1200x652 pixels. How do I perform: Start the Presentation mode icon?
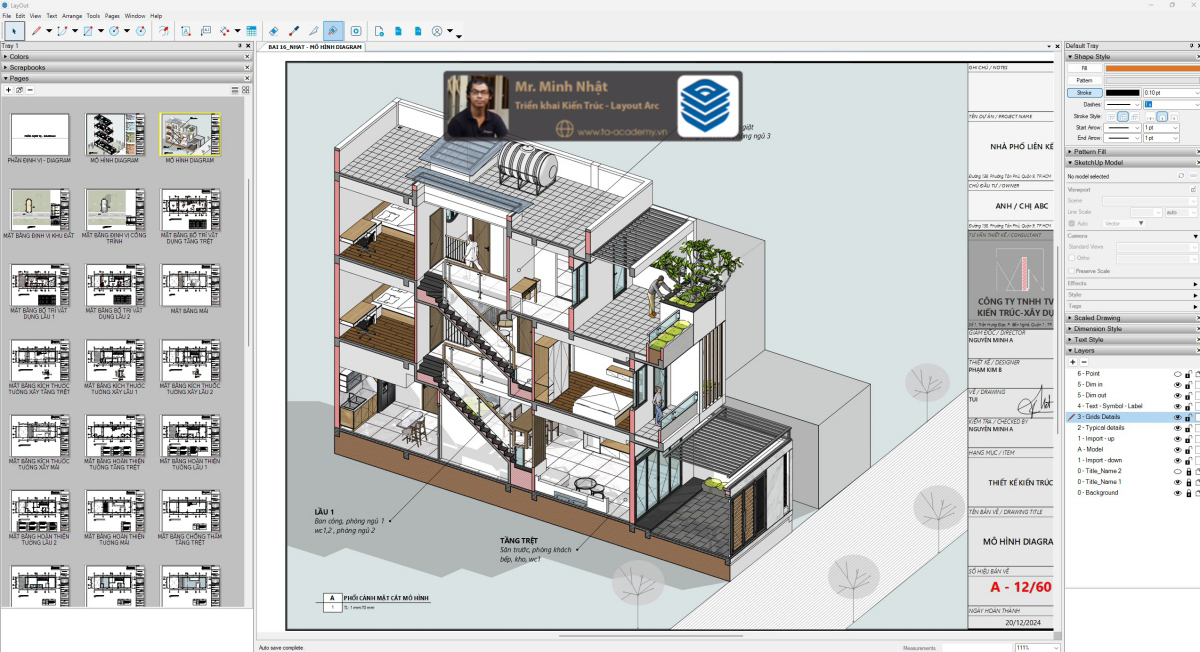point(356,31)
